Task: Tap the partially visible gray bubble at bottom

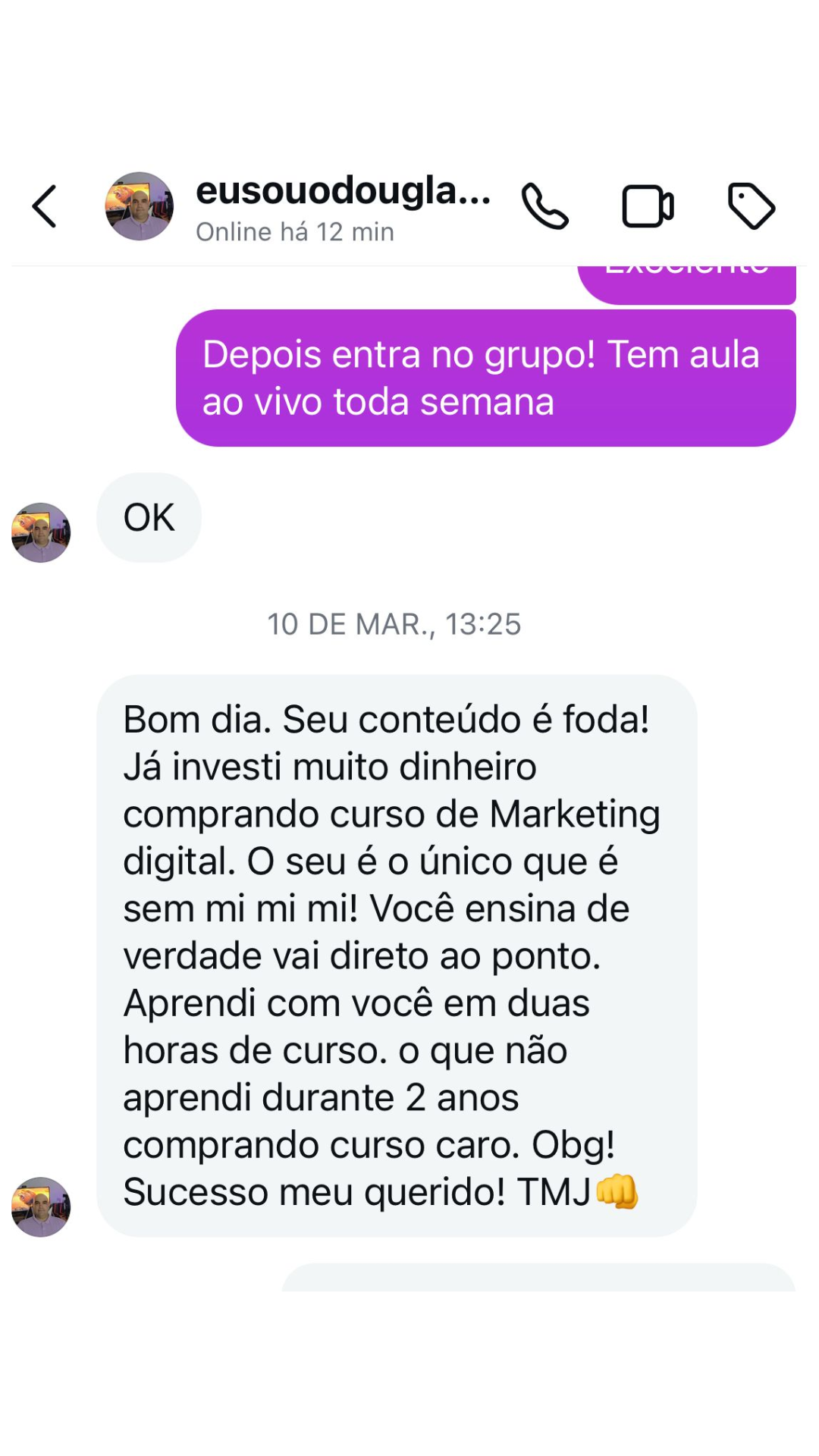Action: coord(538,1278)
